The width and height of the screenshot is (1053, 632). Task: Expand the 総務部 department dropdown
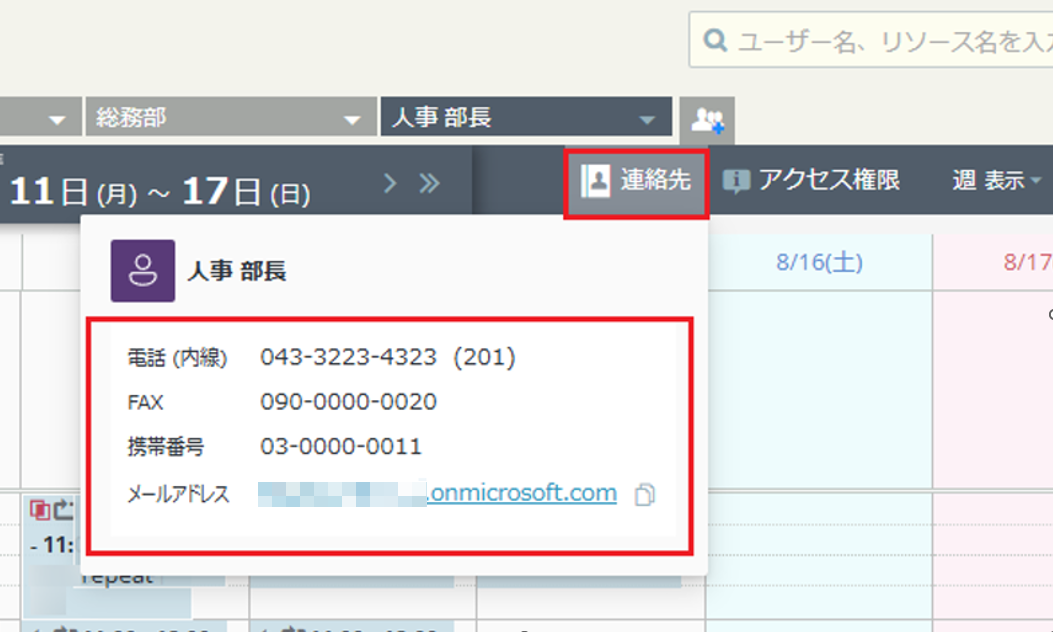pyautogui.click(x=230, y=117)
